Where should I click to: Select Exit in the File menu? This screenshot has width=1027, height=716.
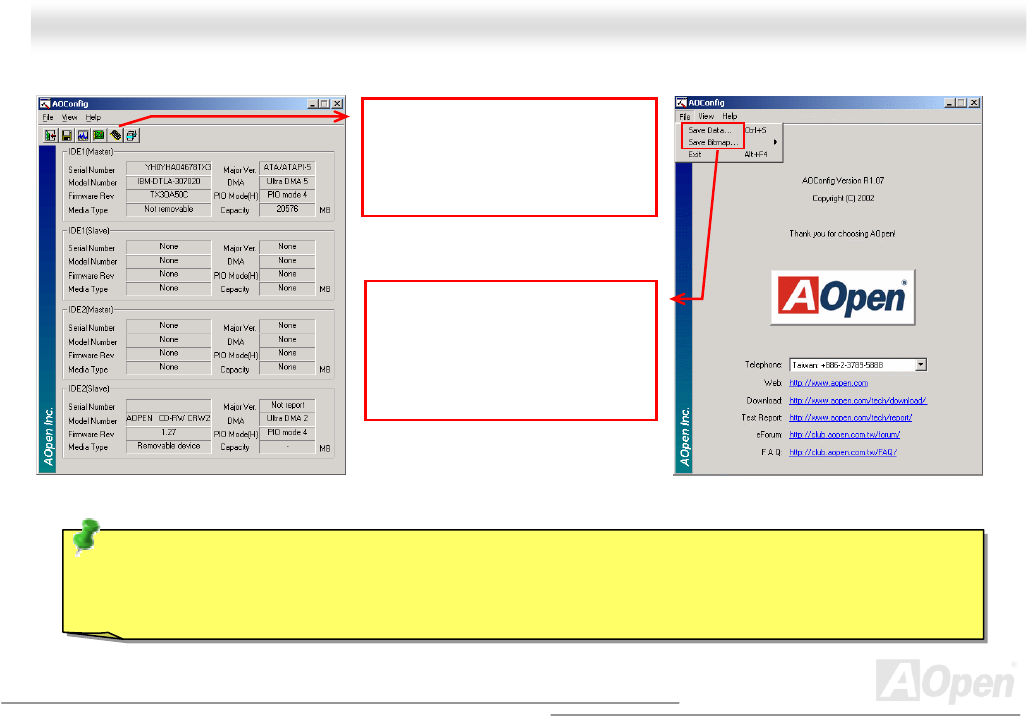728,155
